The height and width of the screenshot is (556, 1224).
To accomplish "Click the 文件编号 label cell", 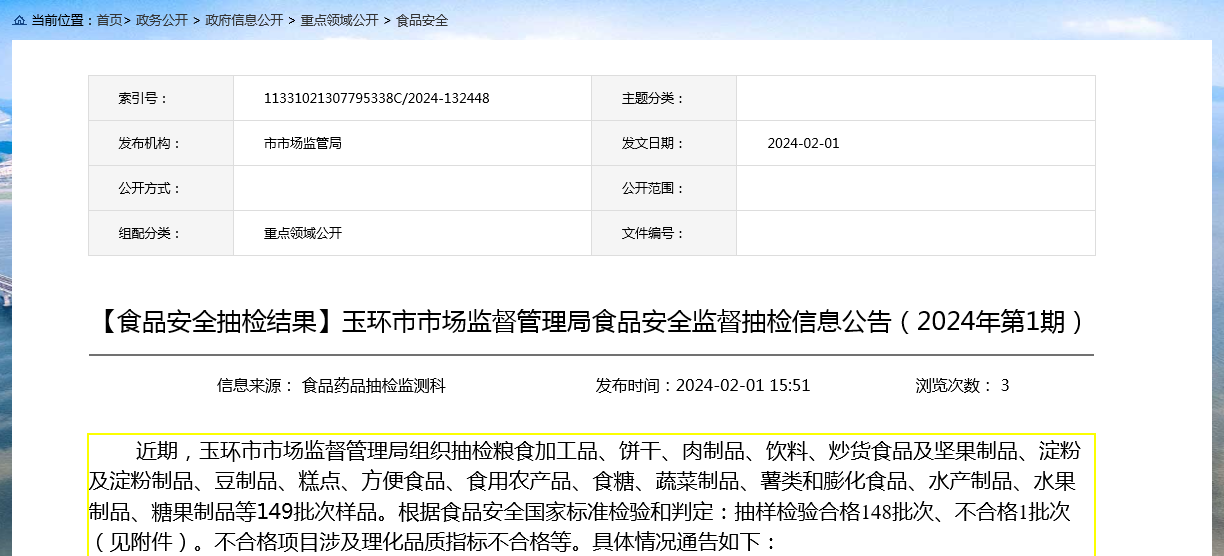I will tap(654, 233).
